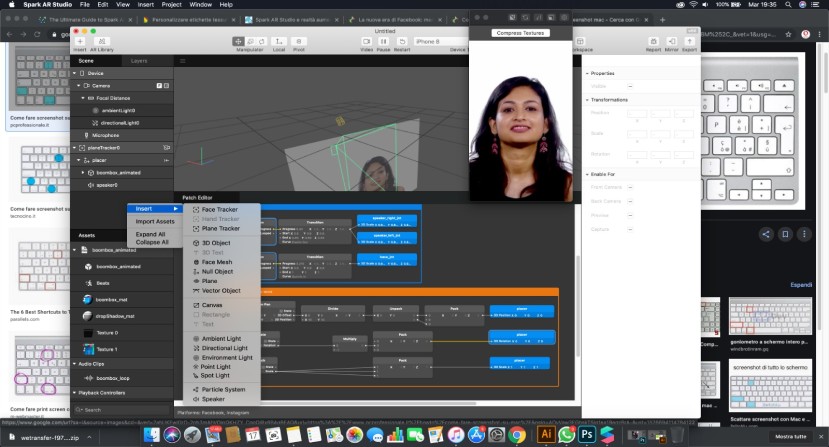Click the three-dot more icon in Chrome panel

tap(804, 234)
